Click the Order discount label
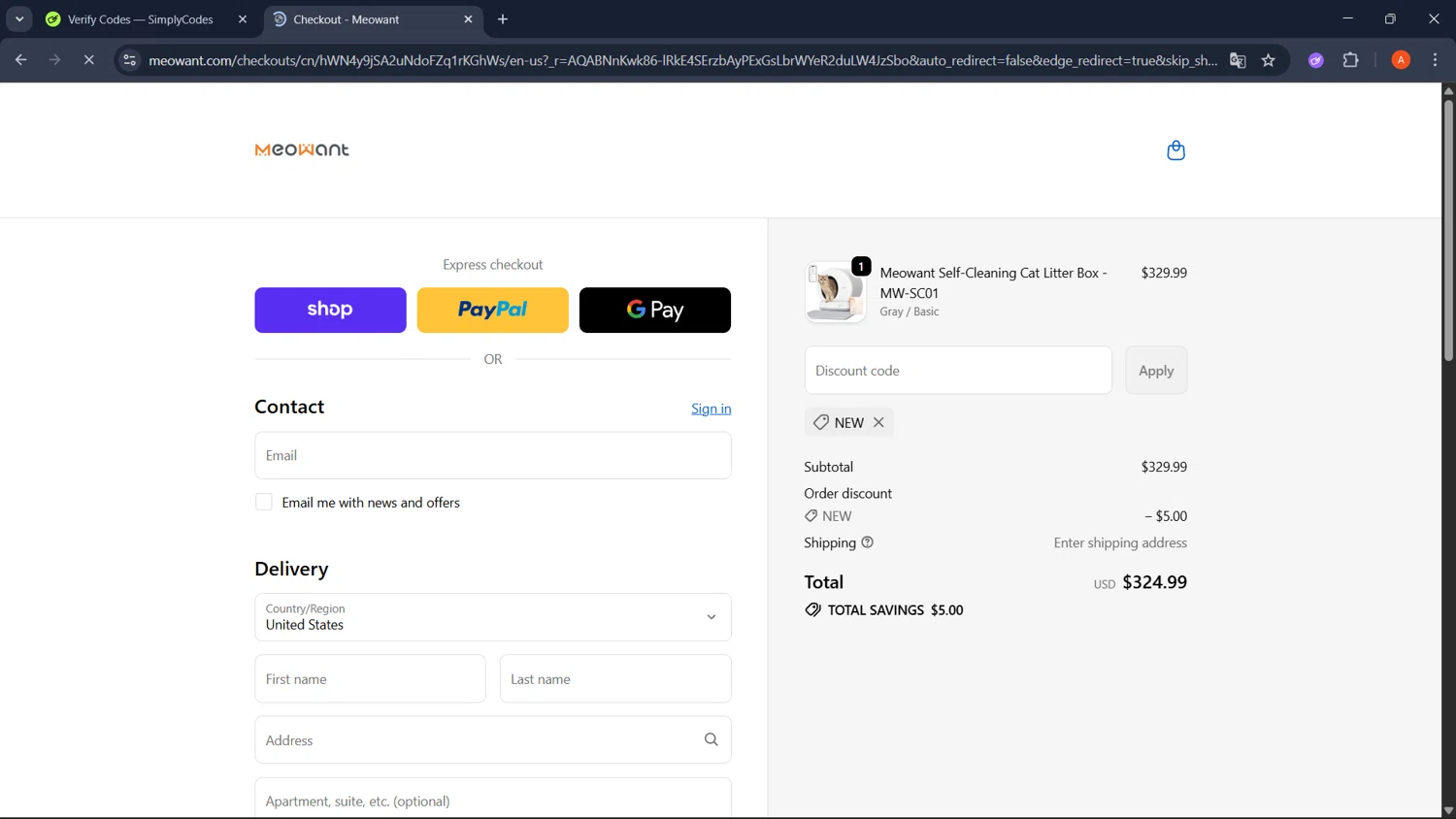This screenshot has height=819, width=1456. [847, 493]
